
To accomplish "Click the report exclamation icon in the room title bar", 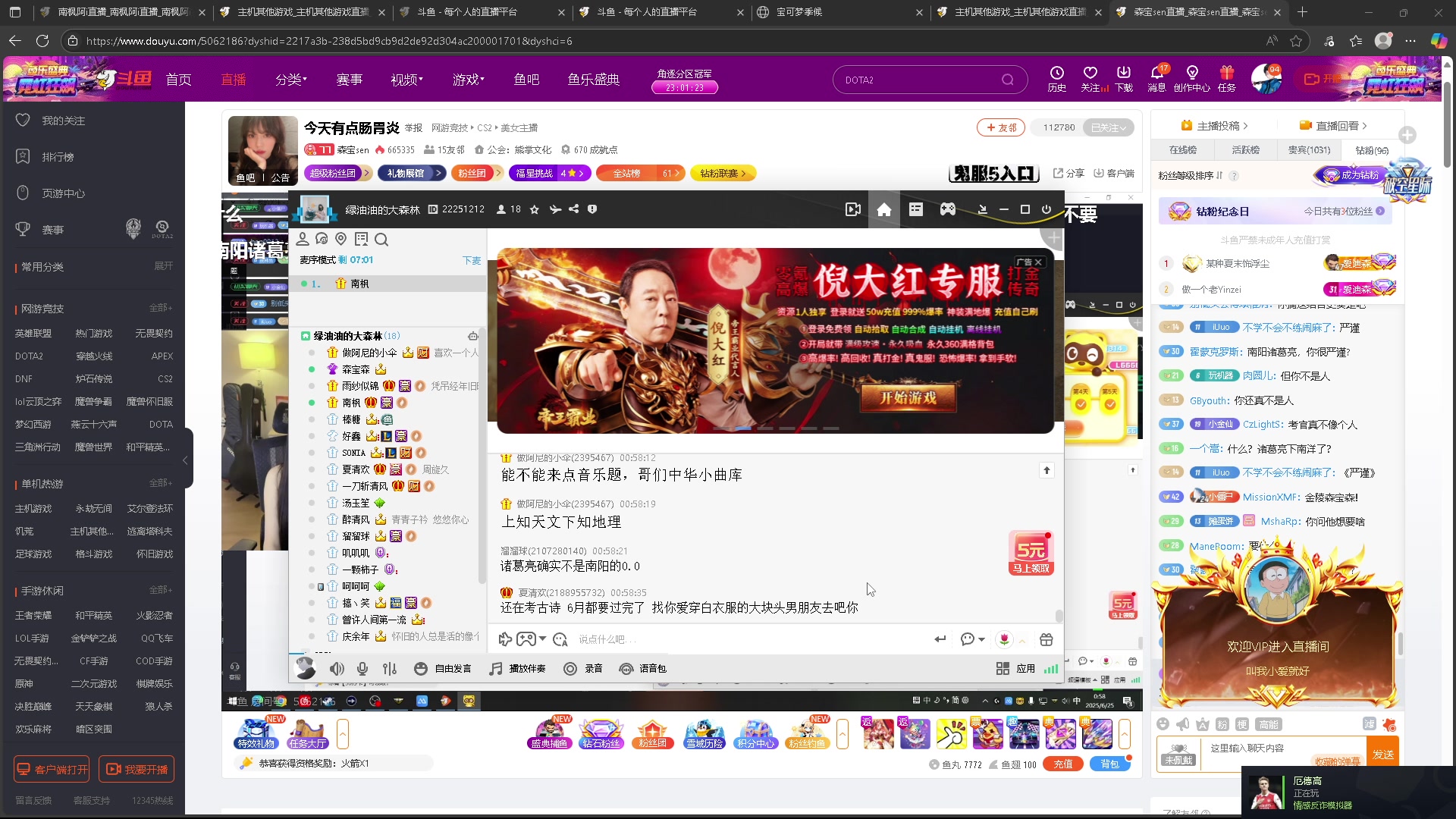I will pos(592,209).
